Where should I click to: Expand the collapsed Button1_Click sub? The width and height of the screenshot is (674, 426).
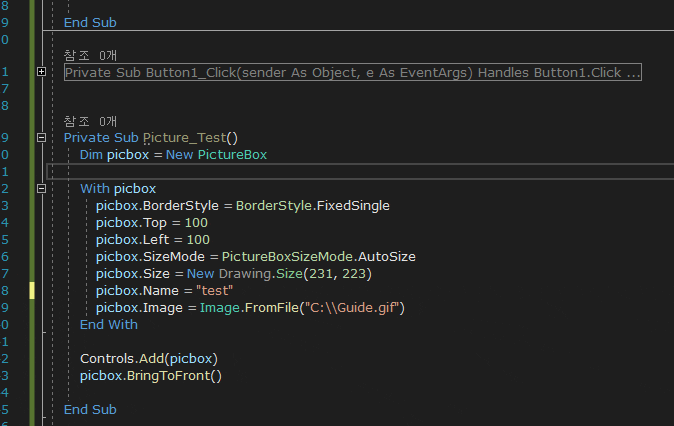pyautogui.click(x=41, y=72)
